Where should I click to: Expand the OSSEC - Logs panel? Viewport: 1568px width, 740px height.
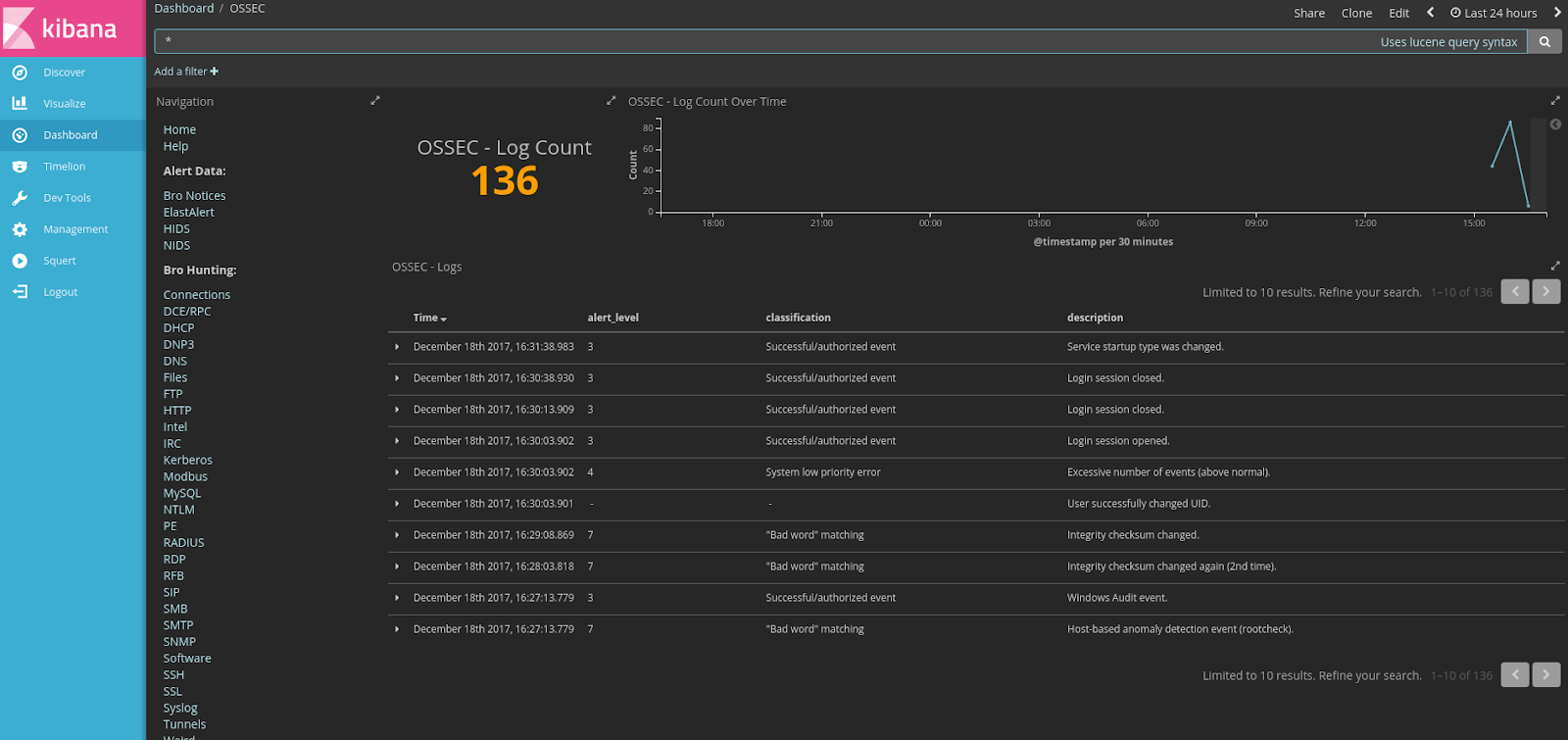click(1554, 267)
